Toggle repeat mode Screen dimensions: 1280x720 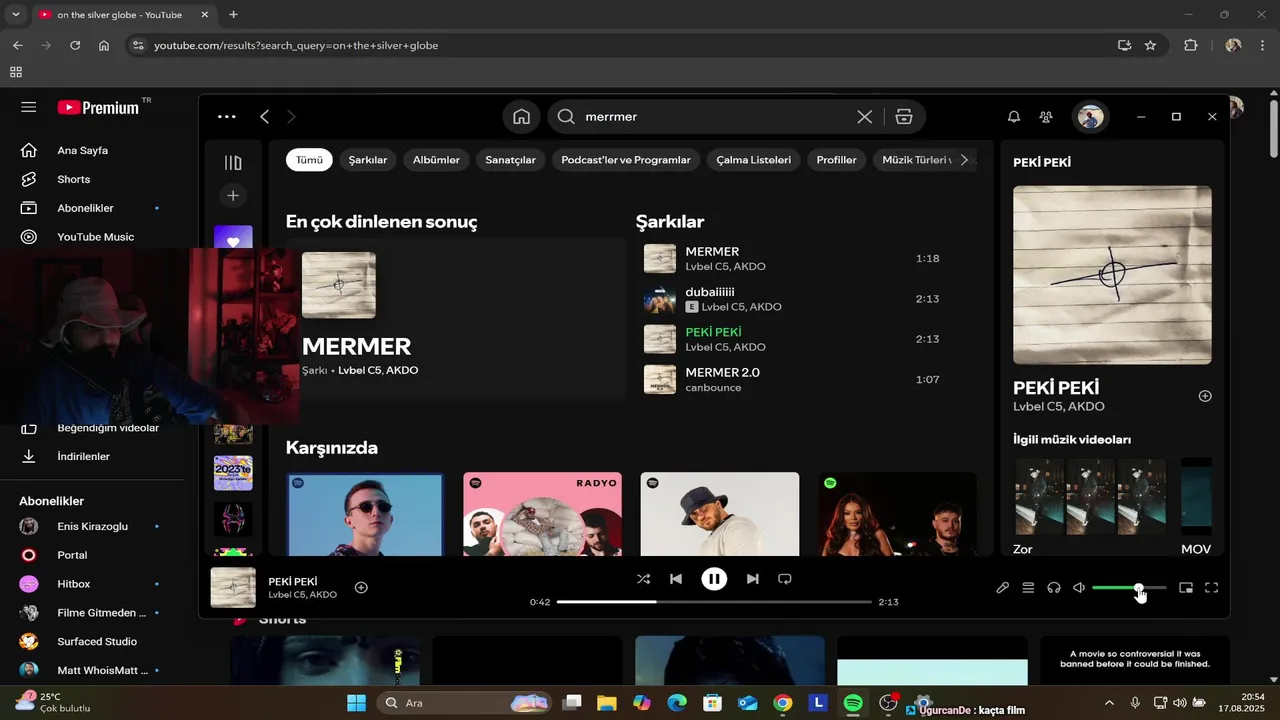(785, 579)
